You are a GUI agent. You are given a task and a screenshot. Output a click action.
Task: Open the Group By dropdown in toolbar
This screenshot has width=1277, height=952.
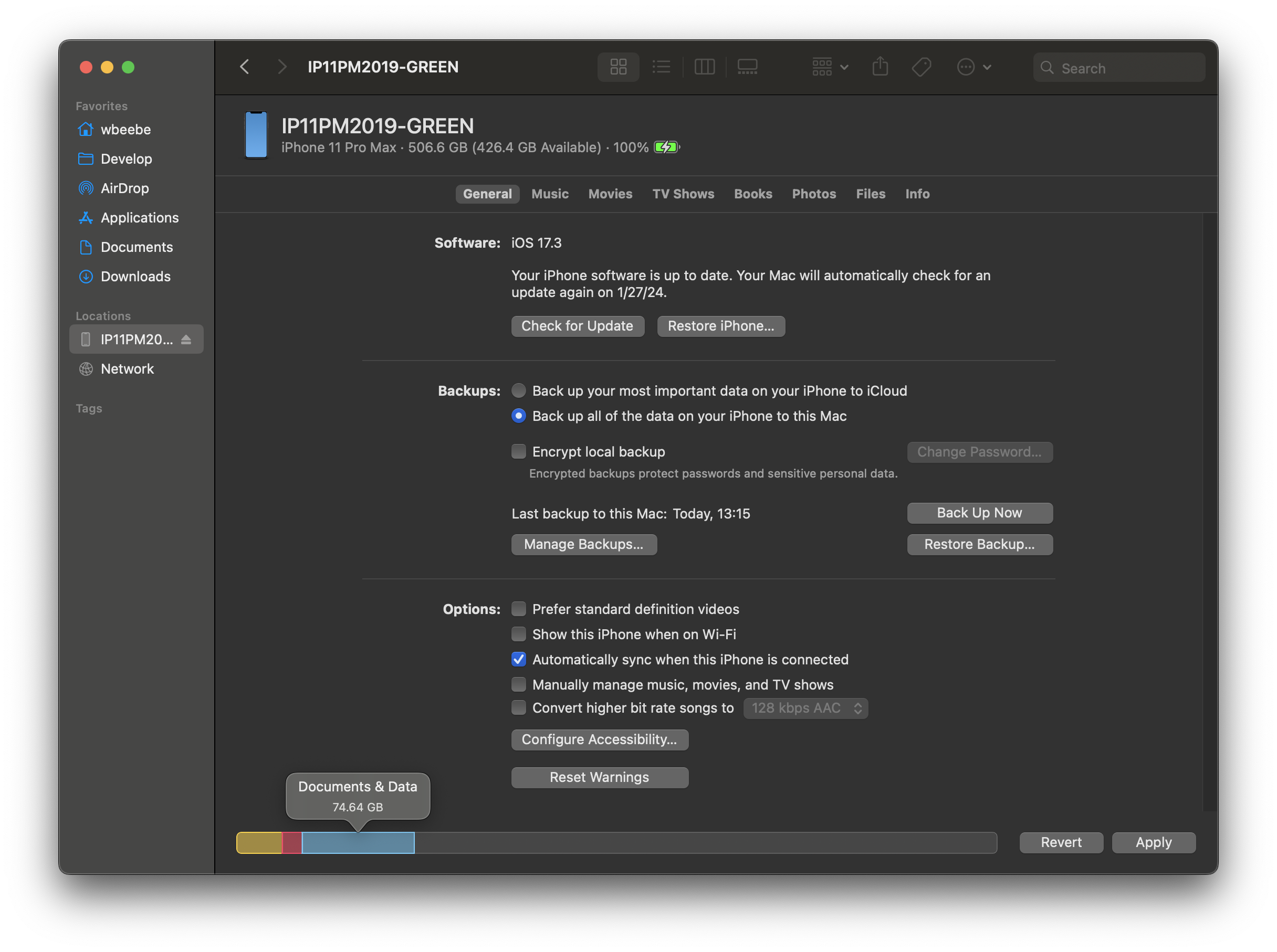point(830,67)
